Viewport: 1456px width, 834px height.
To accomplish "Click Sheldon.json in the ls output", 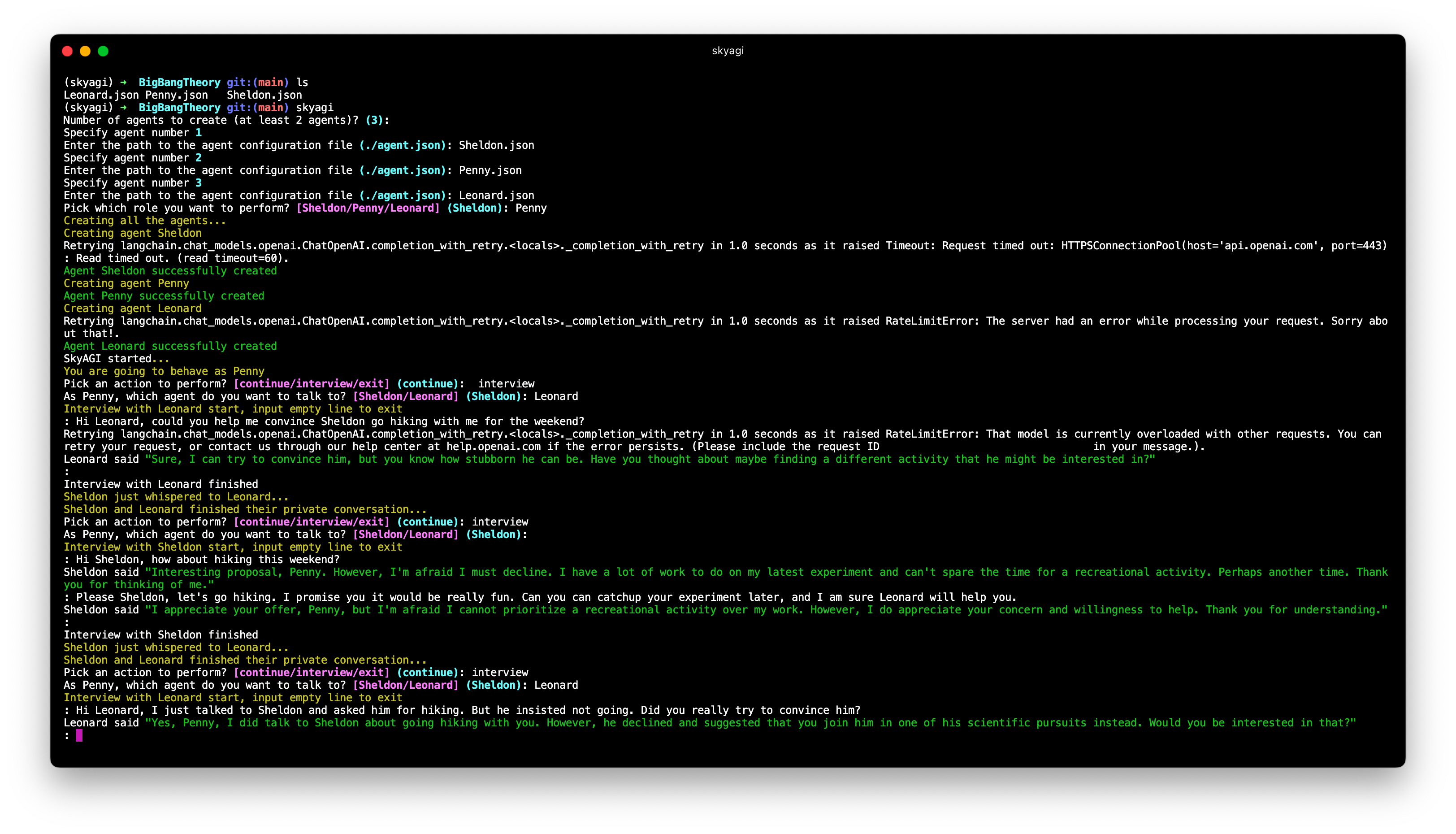I will 264,95.
